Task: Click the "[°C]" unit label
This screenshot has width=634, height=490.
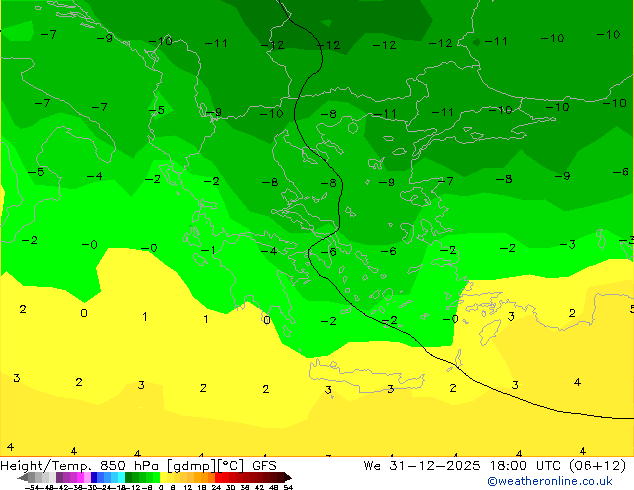Action: pos(231,466)
